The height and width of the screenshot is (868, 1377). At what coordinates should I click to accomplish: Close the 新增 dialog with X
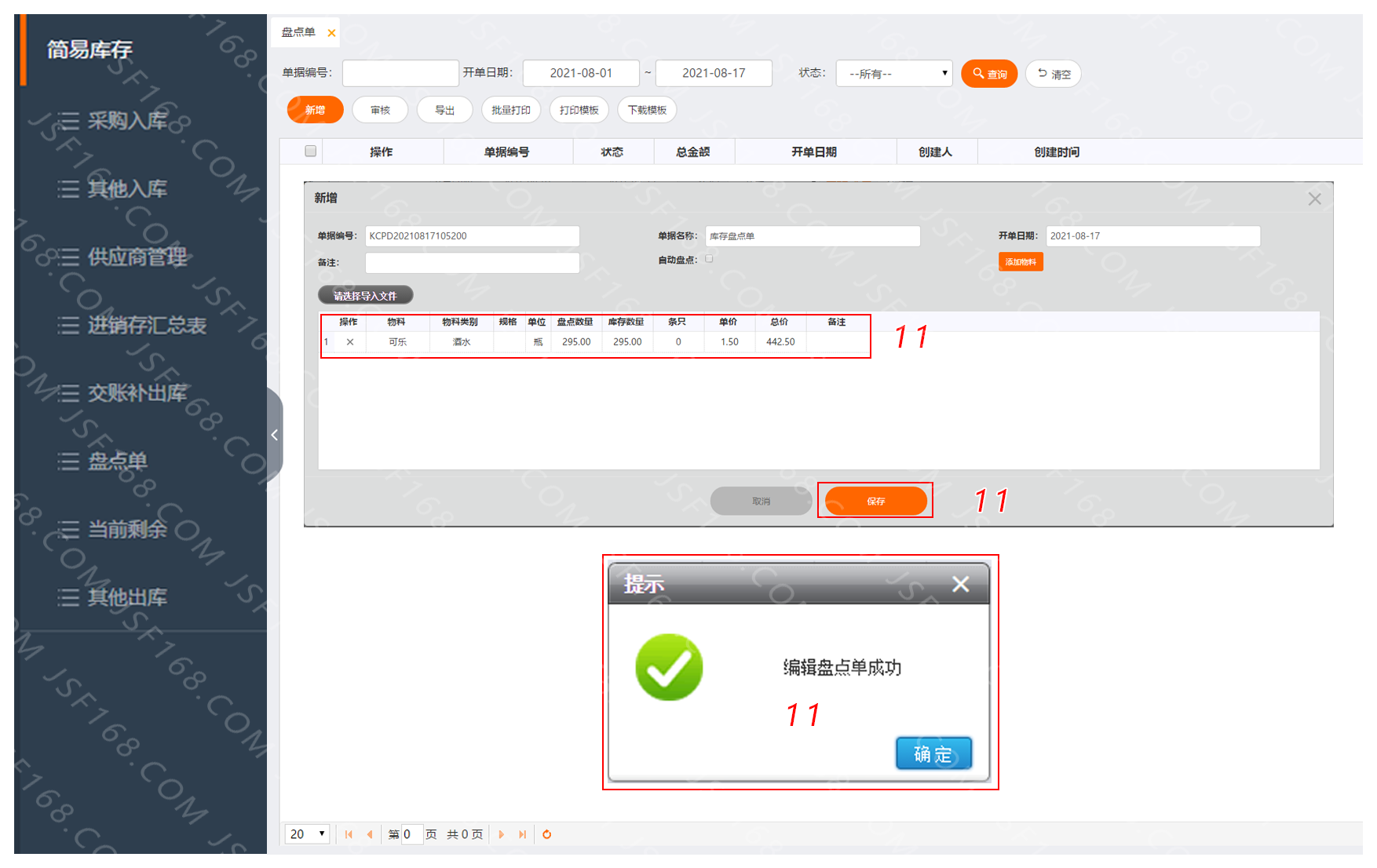[1315, 199]
